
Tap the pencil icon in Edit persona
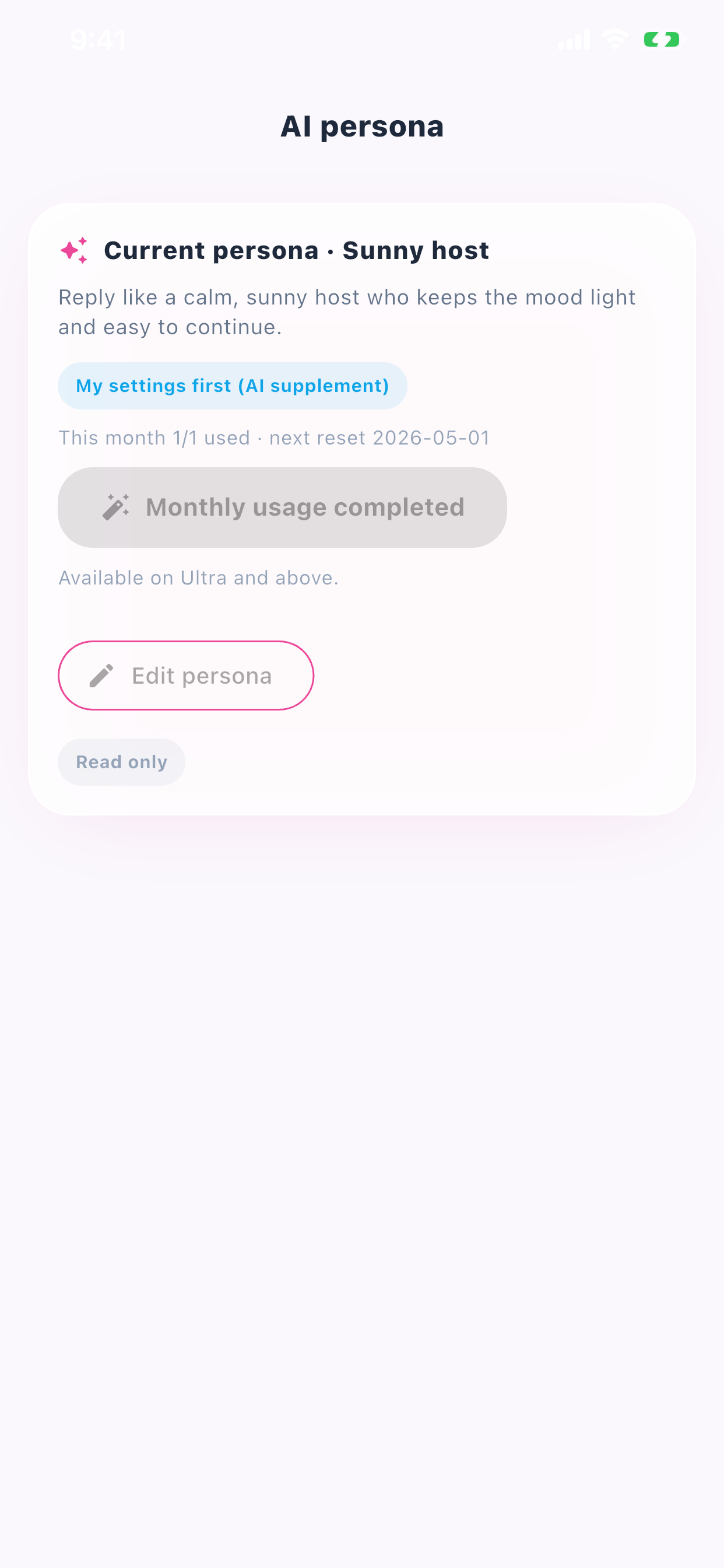101,675
